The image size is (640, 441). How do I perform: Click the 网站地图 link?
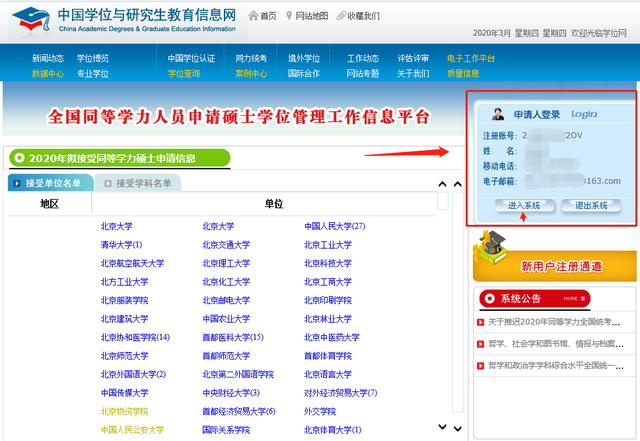point(311,16)
